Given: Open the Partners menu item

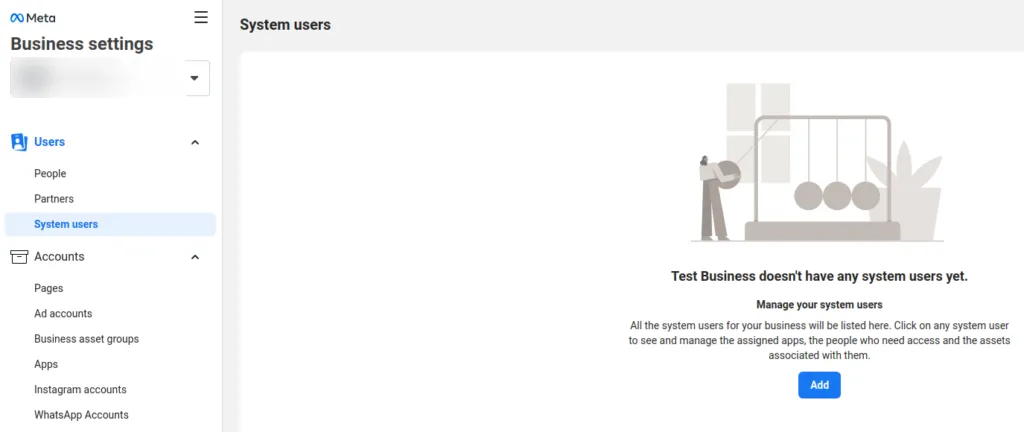Looking at the screenshot, I should [x=54, y=198].
